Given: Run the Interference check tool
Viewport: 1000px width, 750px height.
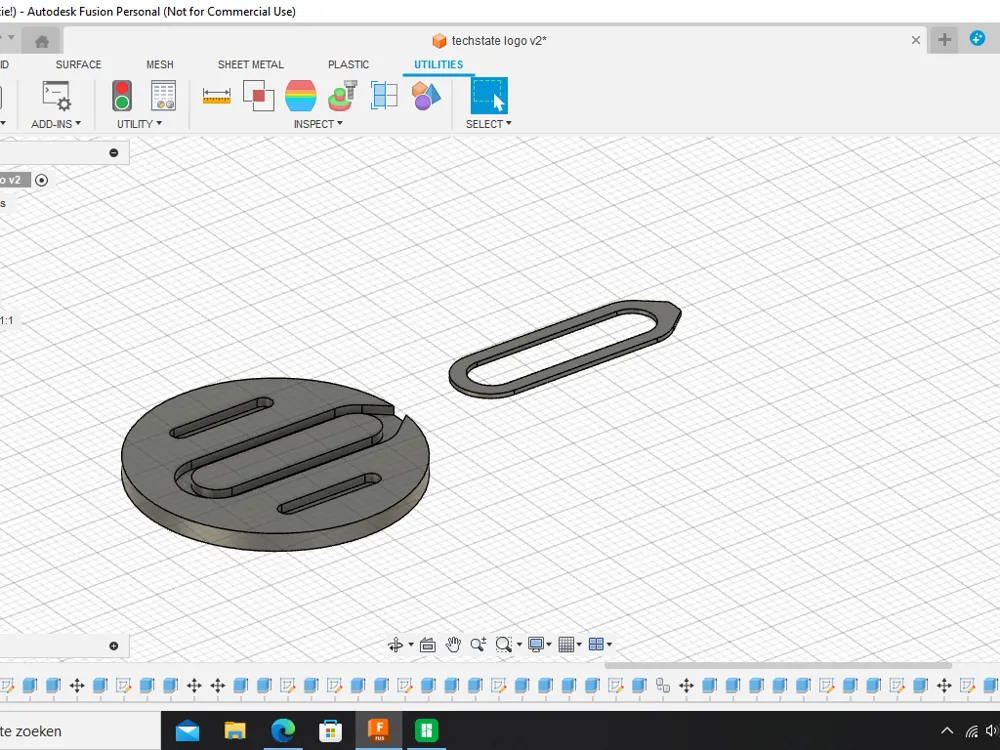Looking at the screenshot, I should tap(258, 96).
